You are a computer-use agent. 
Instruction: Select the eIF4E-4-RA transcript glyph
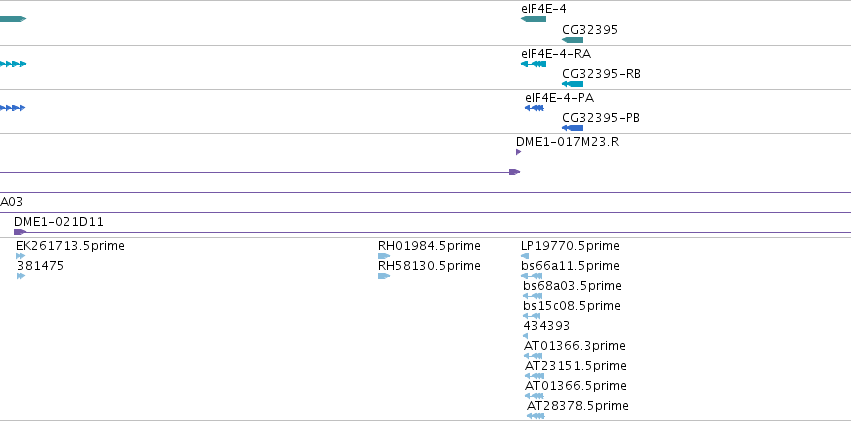[534, 64]
